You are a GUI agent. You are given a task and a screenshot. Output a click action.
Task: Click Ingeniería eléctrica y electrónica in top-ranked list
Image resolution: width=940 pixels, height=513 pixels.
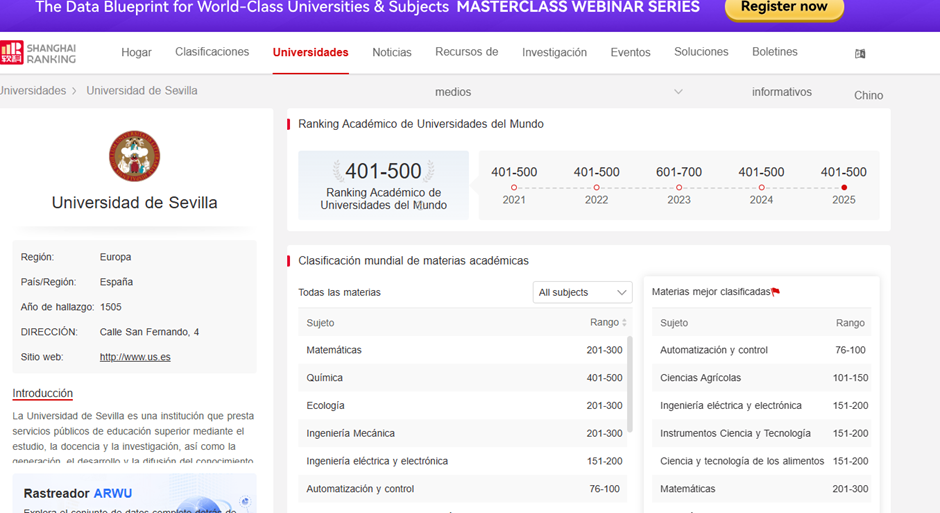(761, 406)
